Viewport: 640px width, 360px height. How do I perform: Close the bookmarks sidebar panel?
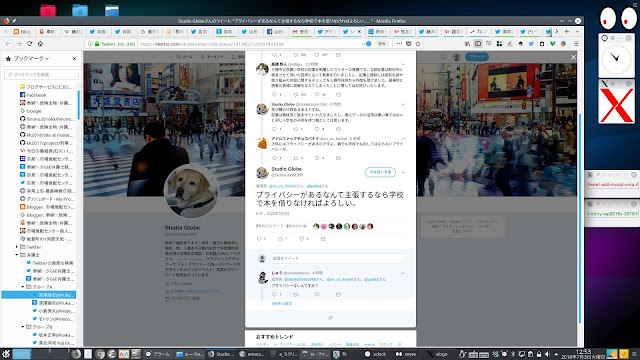coord(74,59)
